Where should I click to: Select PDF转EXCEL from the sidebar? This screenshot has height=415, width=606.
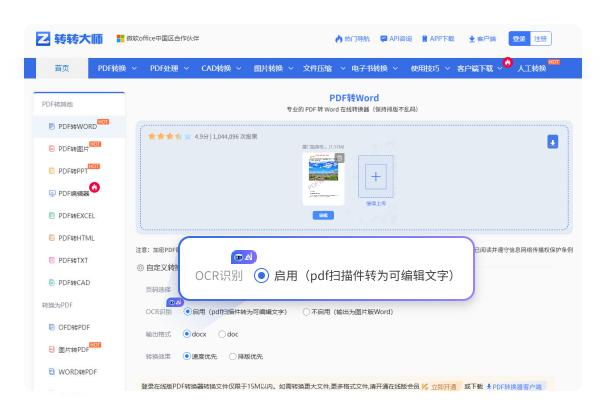point(76,215)
